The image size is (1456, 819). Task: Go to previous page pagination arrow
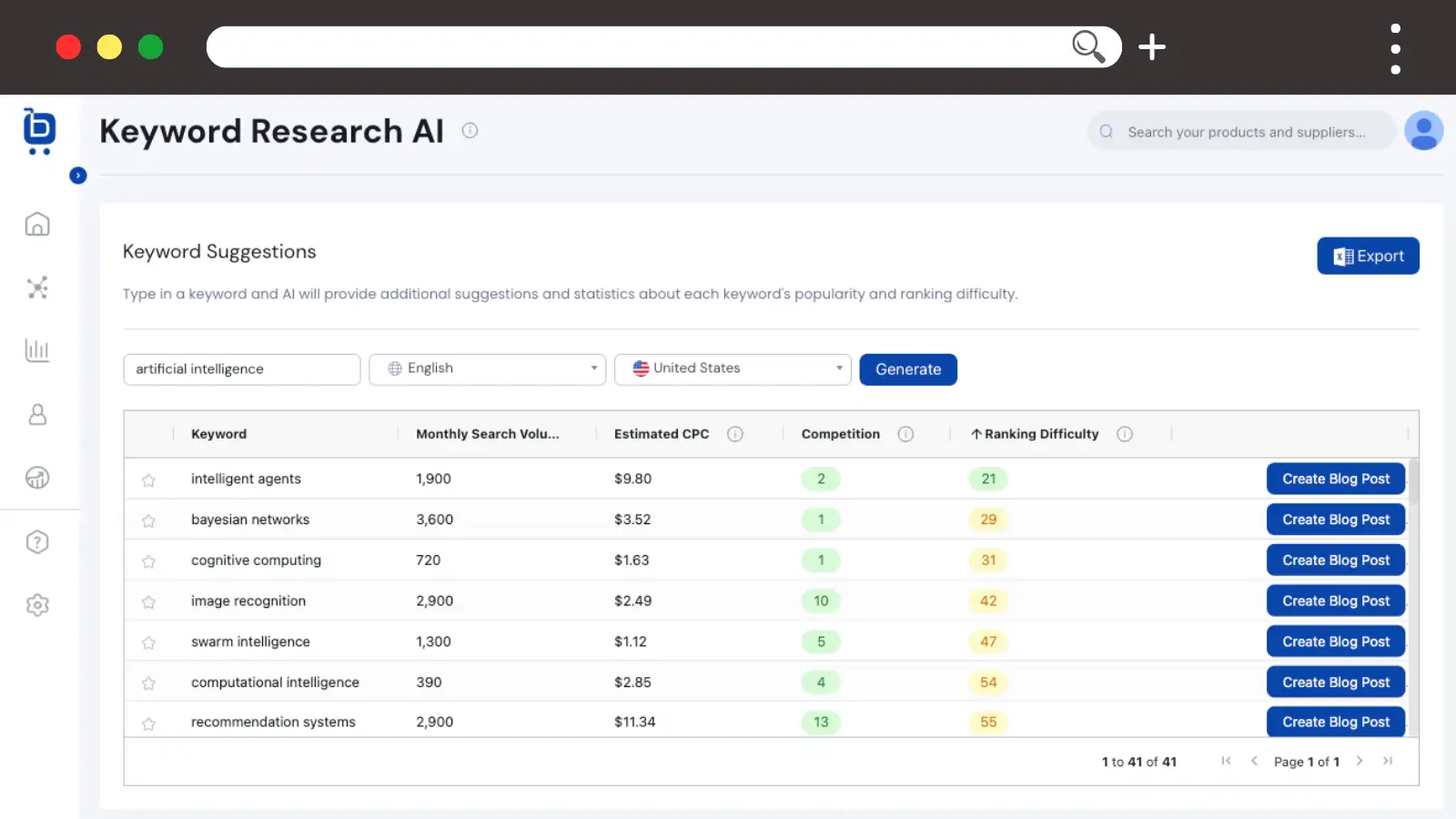1254,761
